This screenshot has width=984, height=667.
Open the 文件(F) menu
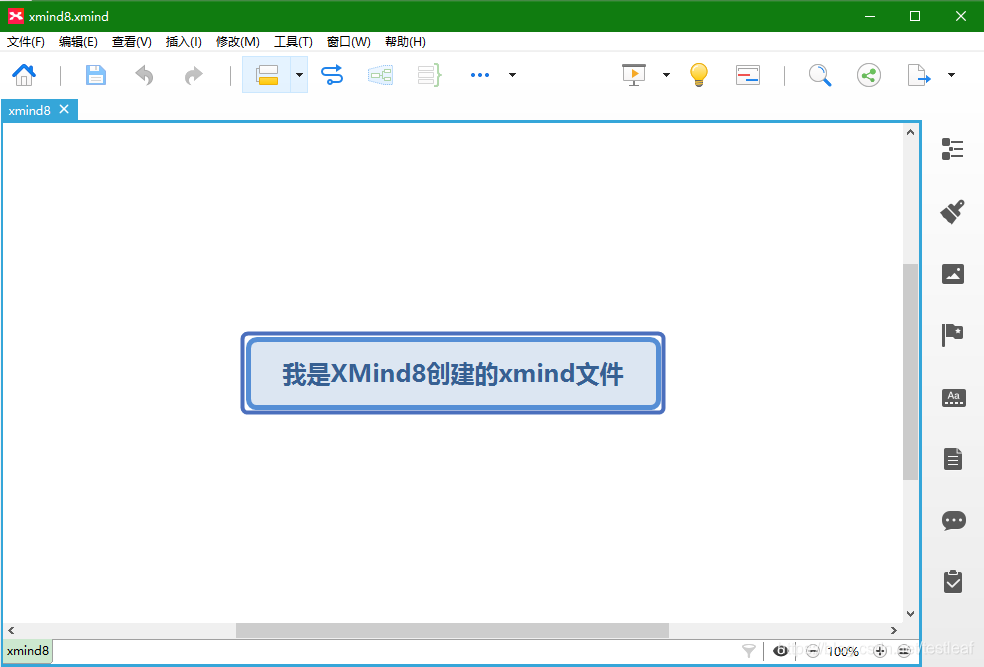26,41
